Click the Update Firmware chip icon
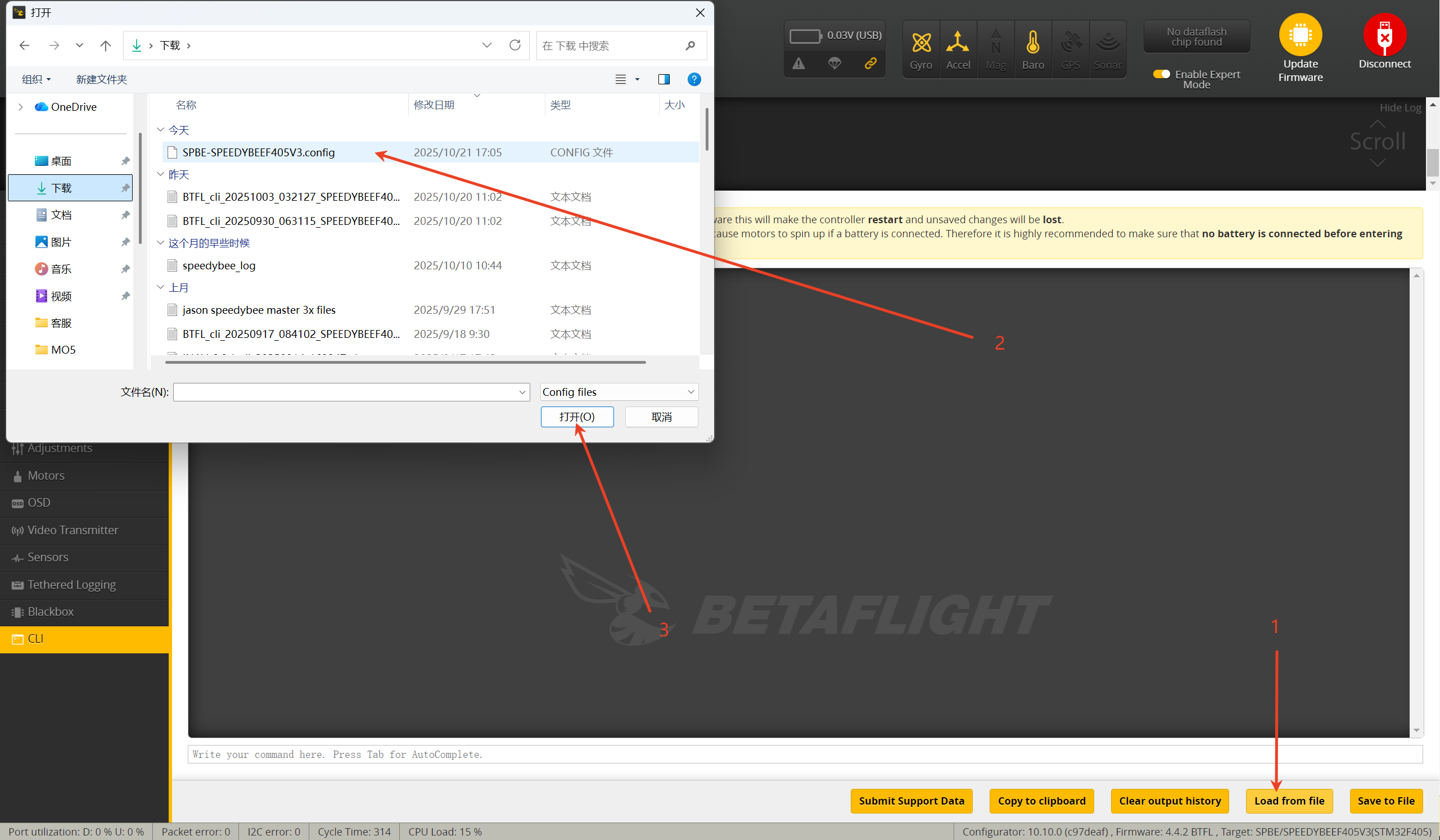Screen dimensions: 1440x840 (x=1300, y=35)
